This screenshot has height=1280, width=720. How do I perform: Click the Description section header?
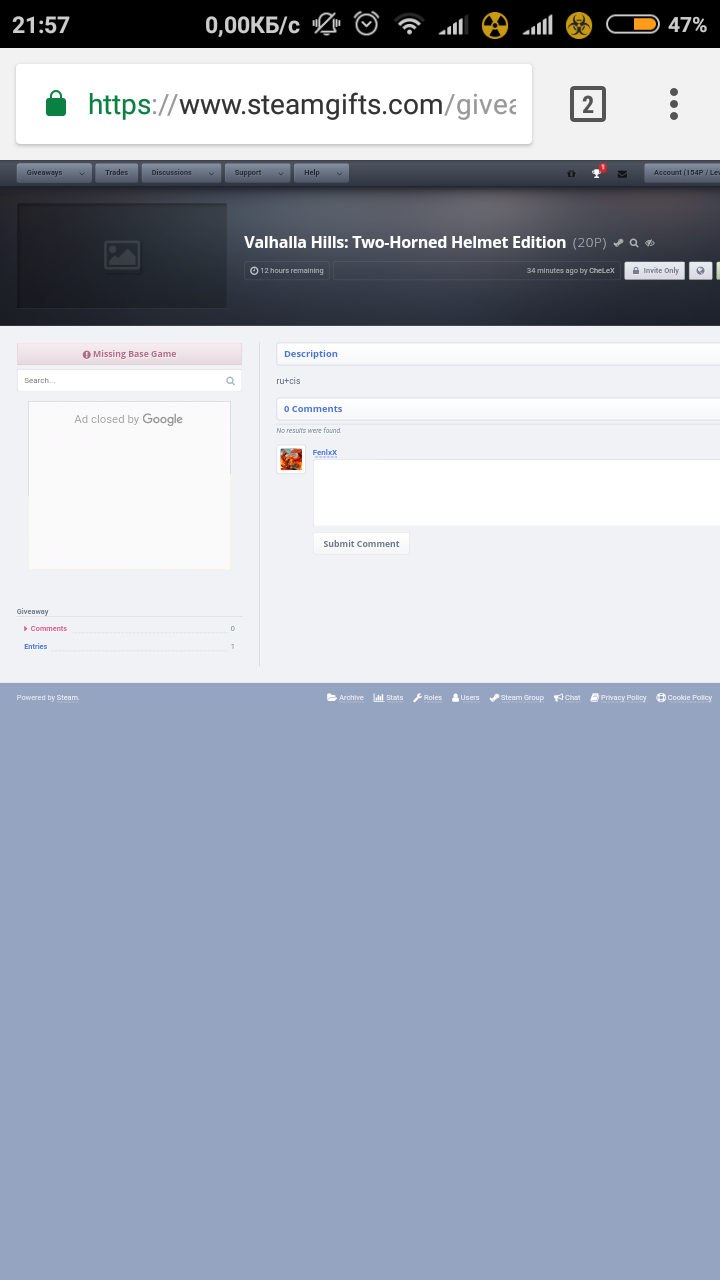pos(311,354)
